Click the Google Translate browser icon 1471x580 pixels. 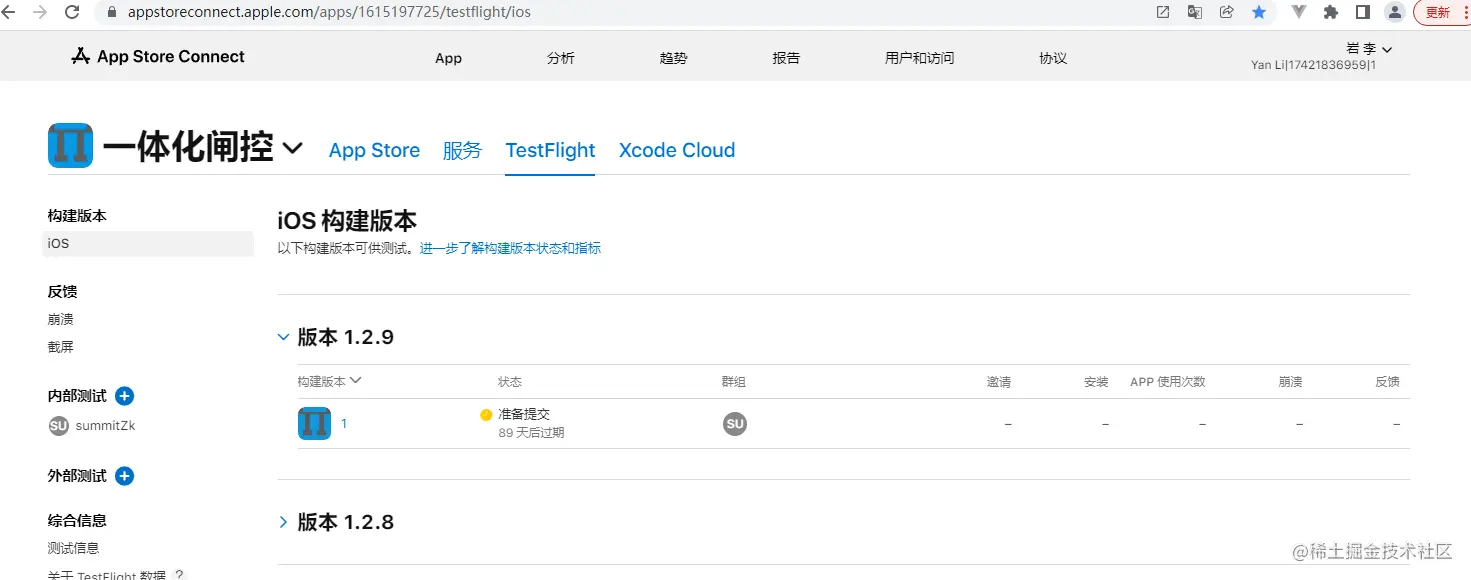pyautogui.click(x=1194, y=13)
